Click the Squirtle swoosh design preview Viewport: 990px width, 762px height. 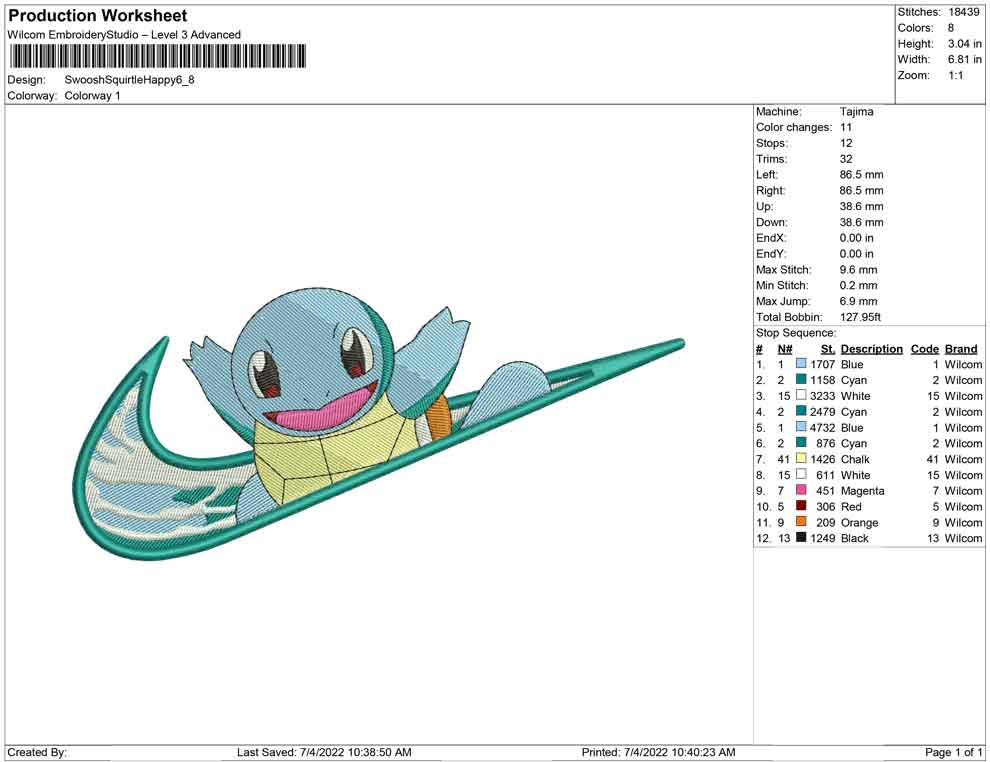pyautogui.click(x=379, y=423)
